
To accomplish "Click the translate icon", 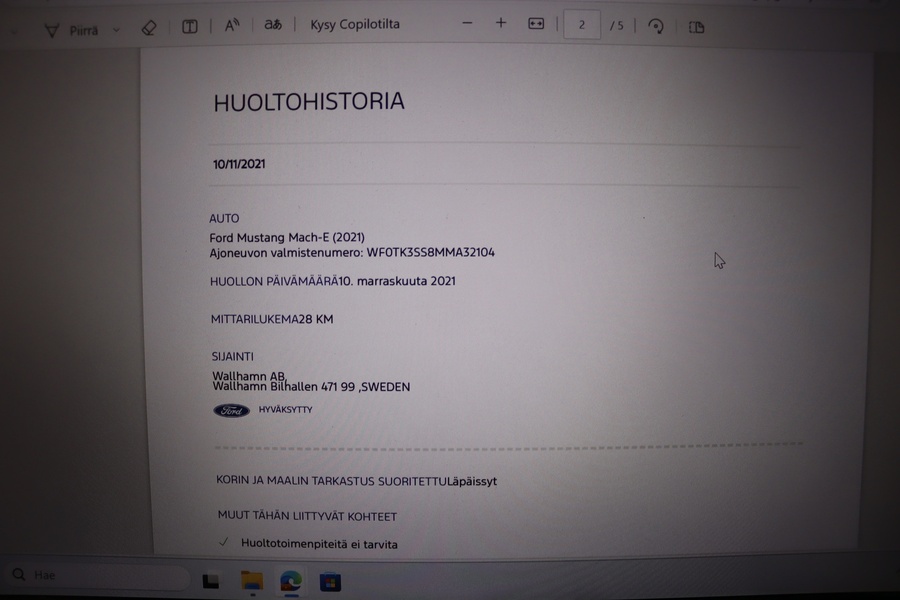I will pyautogui.click(x=273, y=25).
